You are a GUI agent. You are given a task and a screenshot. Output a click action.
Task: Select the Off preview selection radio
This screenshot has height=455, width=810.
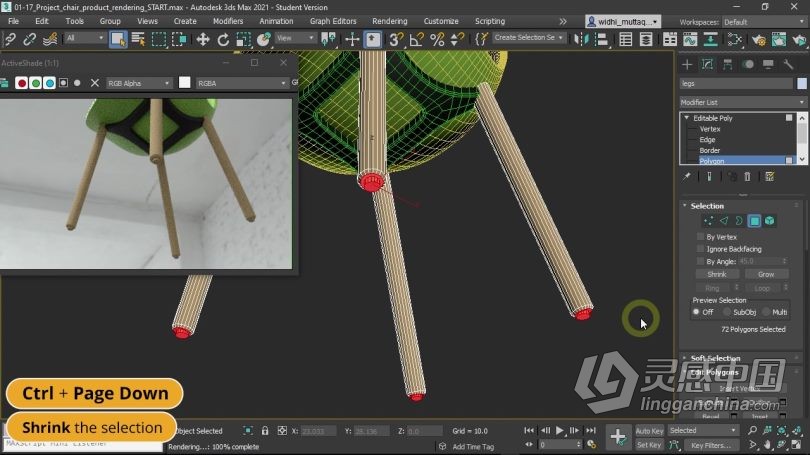click(x=696, y=312)
